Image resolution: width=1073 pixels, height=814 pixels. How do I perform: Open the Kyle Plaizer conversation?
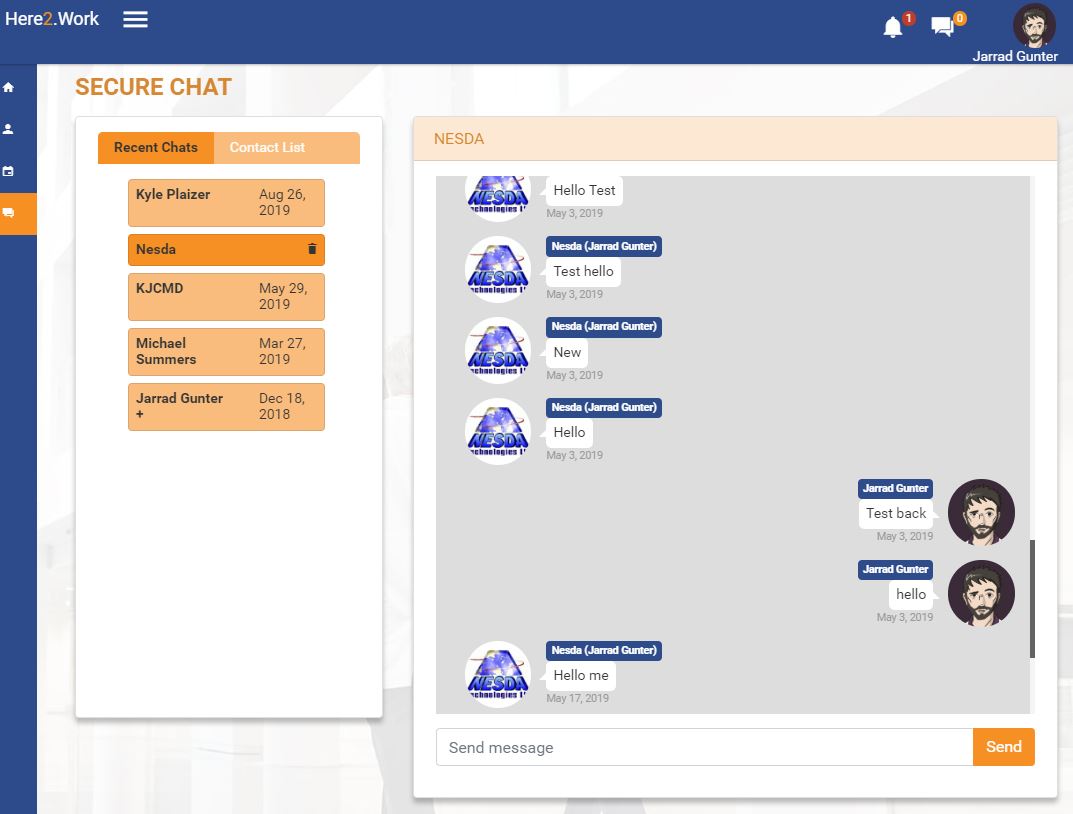pos(225,202)
